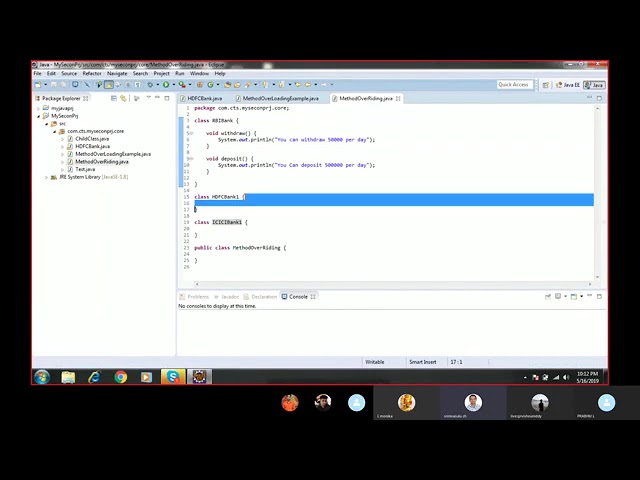Click the Open Task folder icon
The width and height of the screenshot is (640, 480).
pyautogui.click(x=238, y=84)
